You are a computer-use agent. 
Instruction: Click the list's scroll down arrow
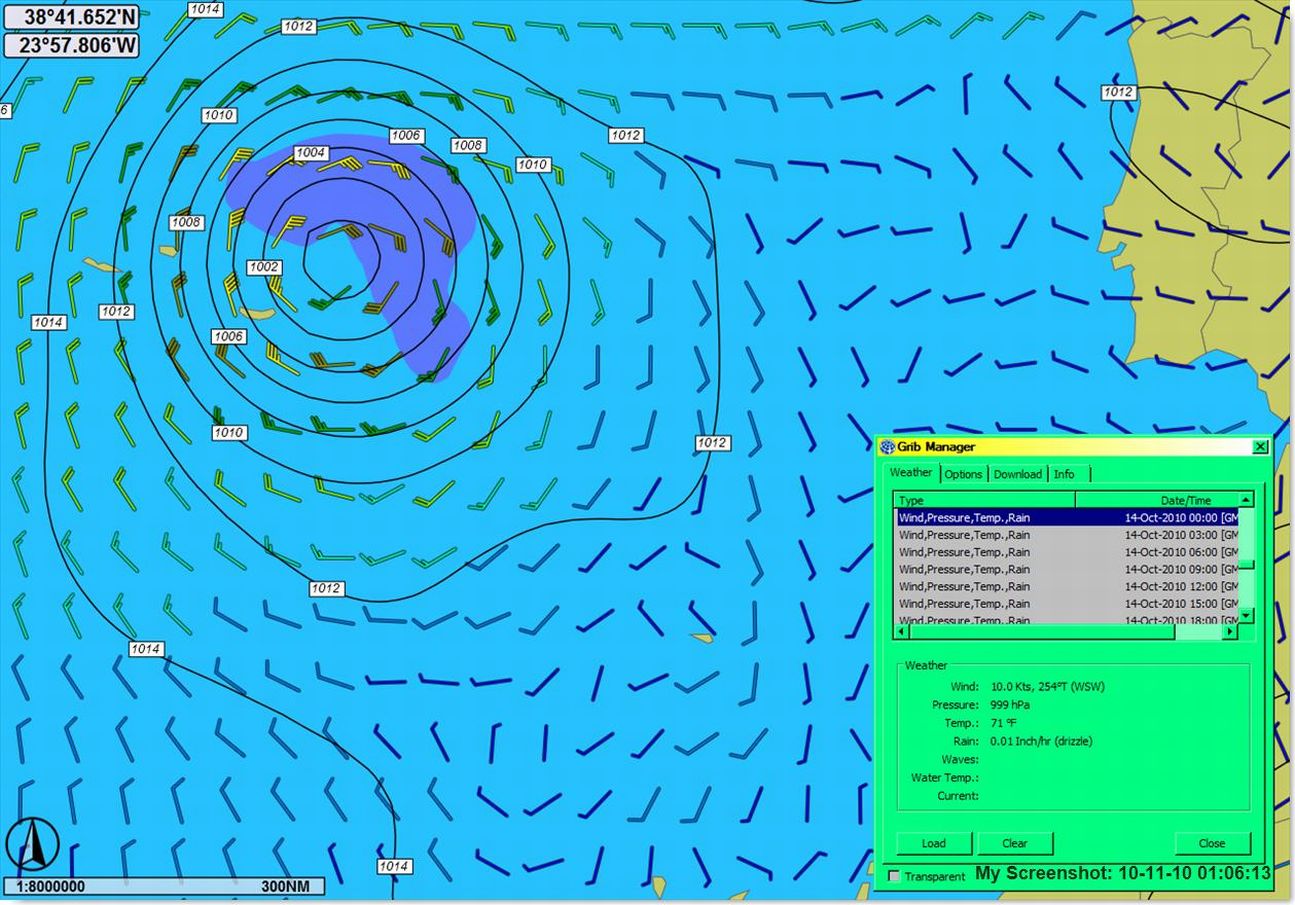click(x=1246, y=616)
